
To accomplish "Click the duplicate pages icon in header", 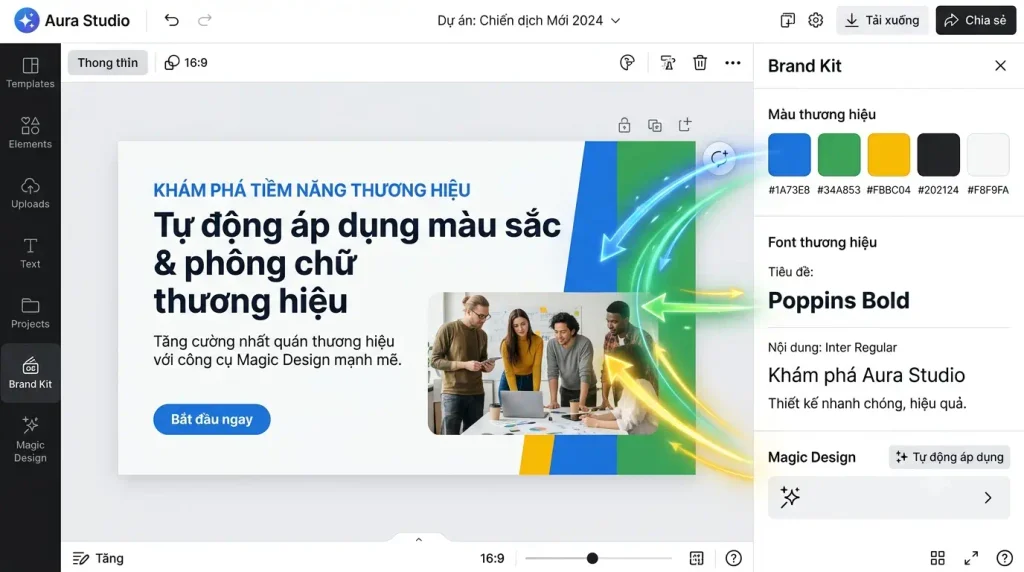I will (x=788, y=20).
